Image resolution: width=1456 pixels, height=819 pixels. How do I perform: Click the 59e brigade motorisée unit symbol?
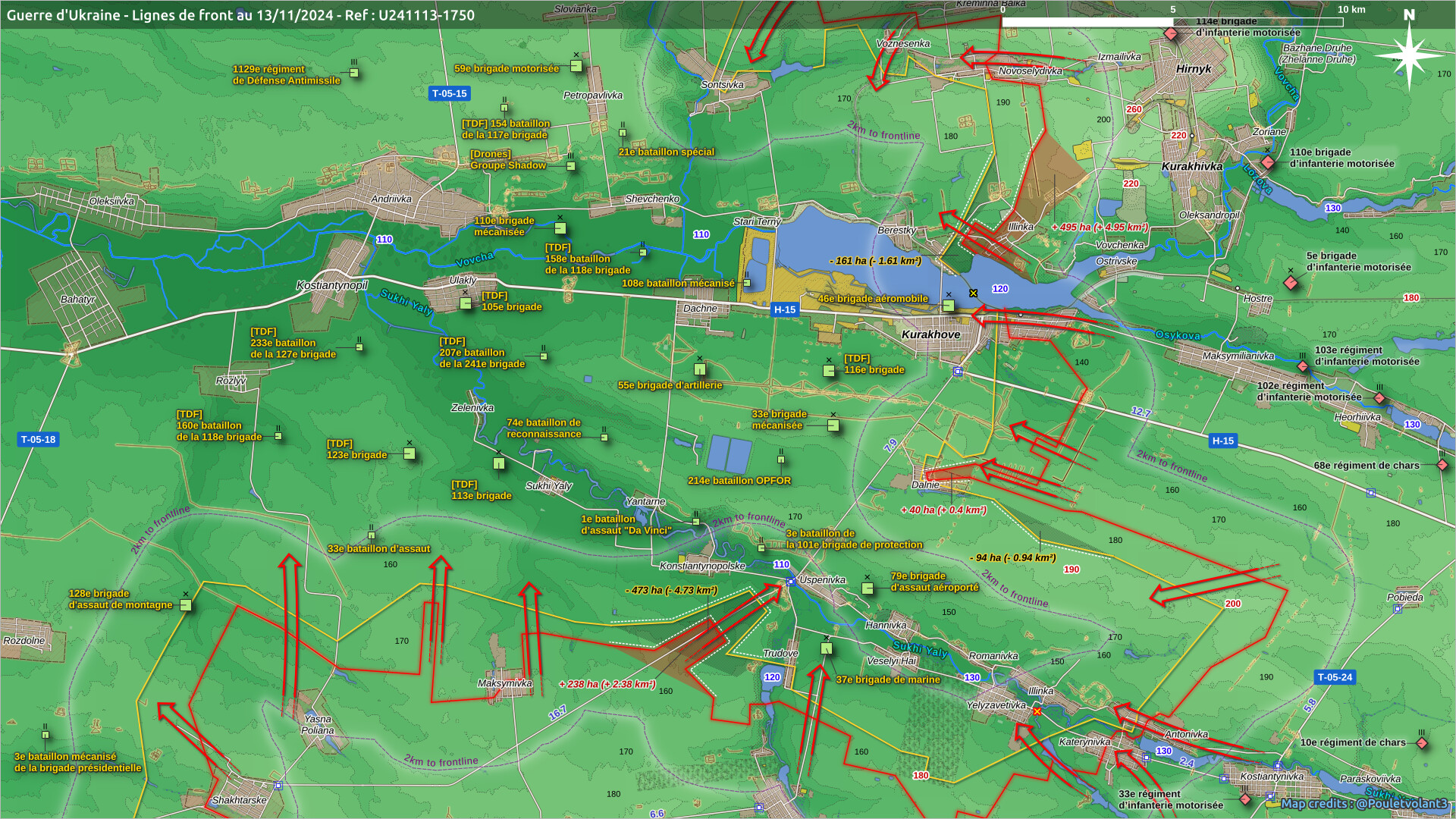576,66
